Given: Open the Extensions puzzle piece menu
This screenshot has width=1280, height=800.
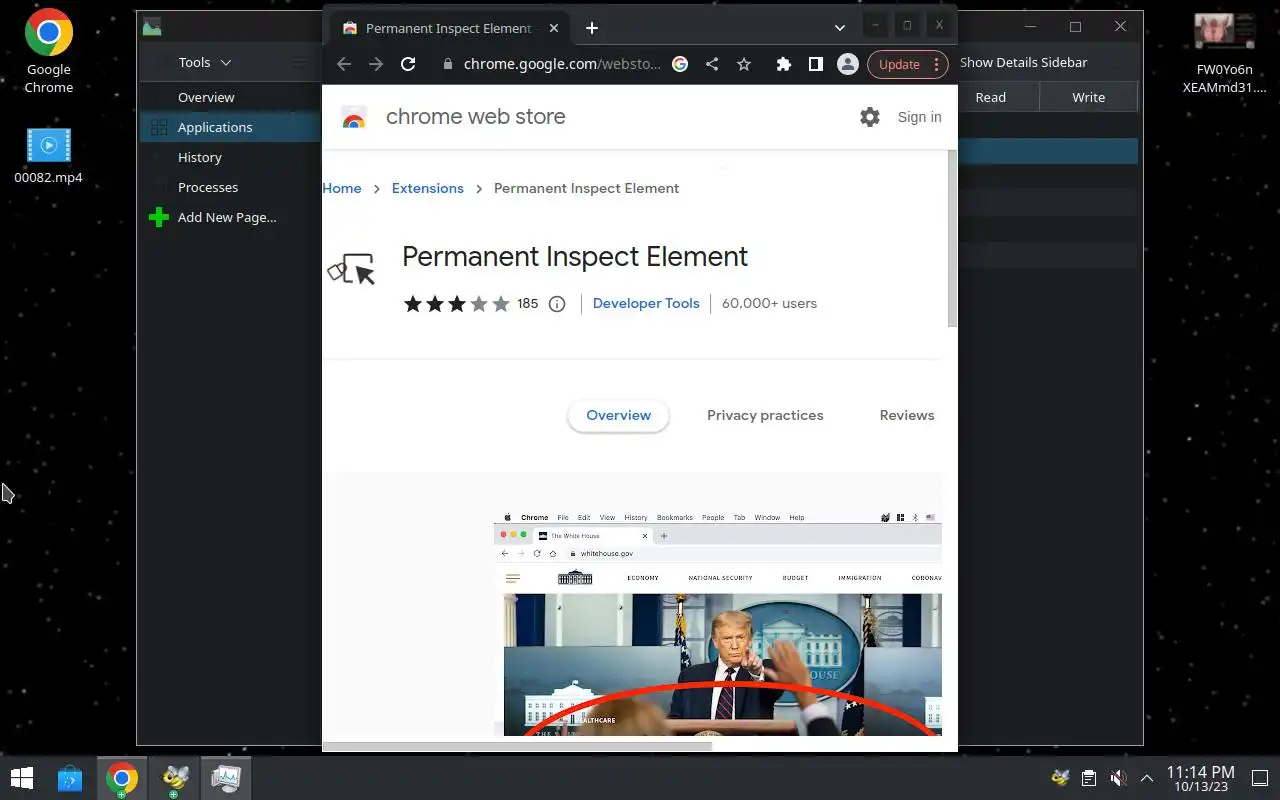Looking at the screenshot, I should [784, 64].
